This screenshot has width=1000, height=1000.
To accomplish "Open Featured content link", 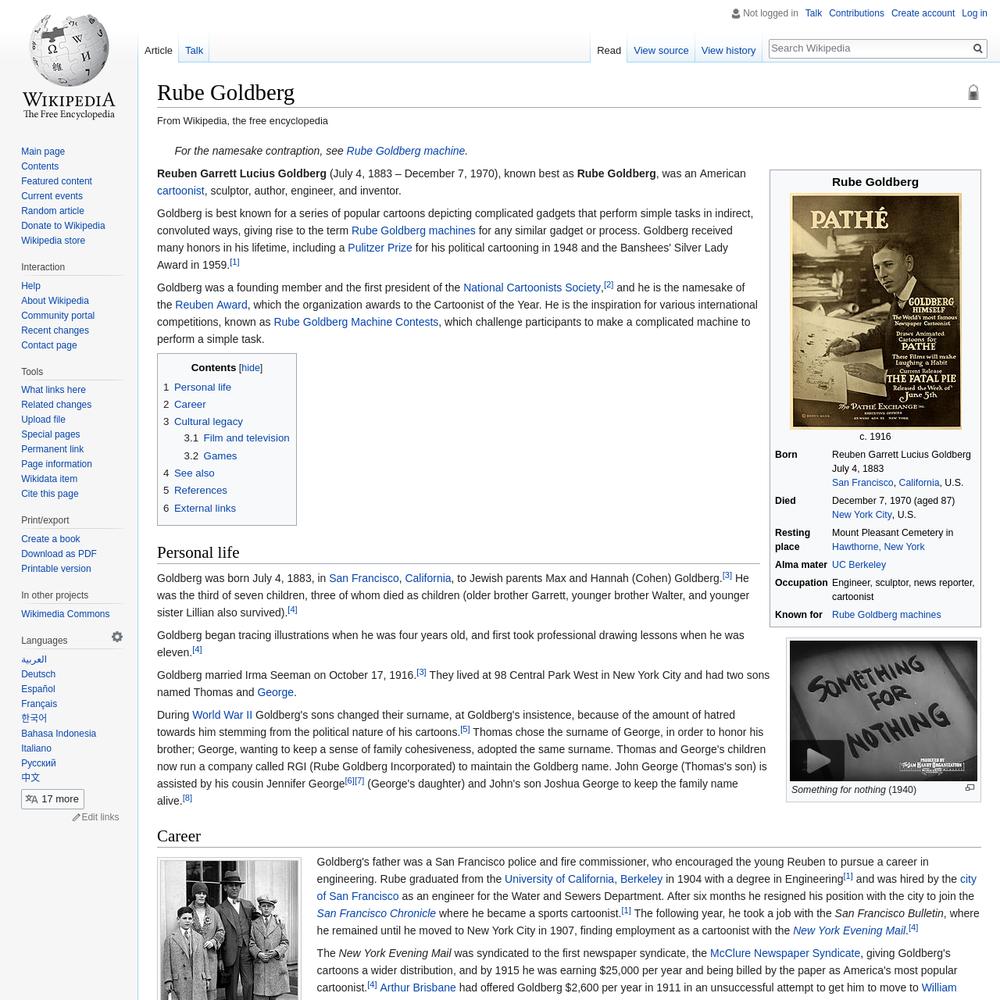I will [56, 181].
